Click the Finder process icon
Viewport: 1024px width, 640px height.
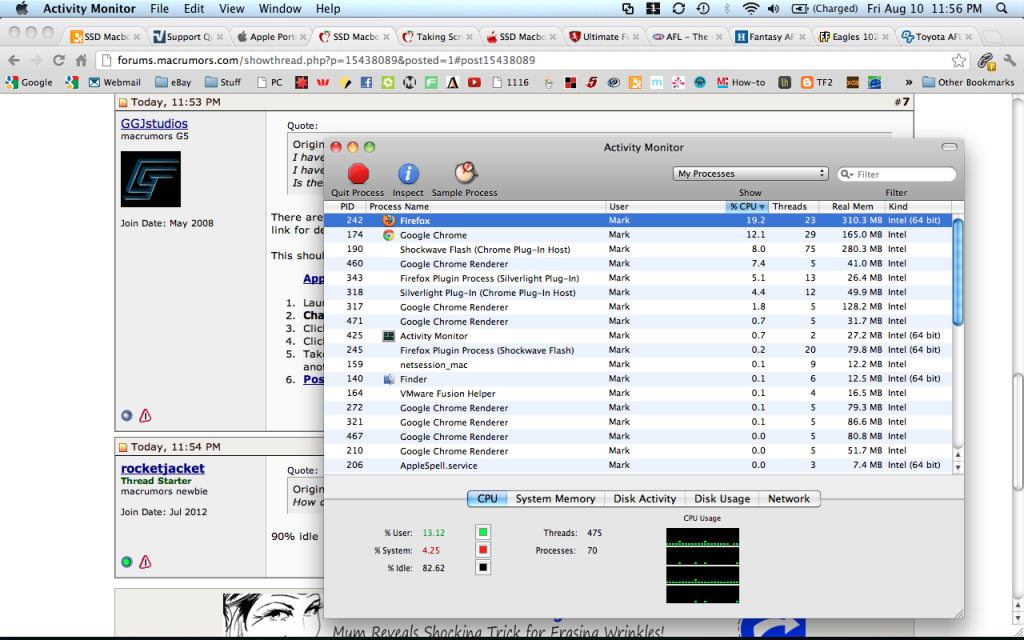click(389, 379)
